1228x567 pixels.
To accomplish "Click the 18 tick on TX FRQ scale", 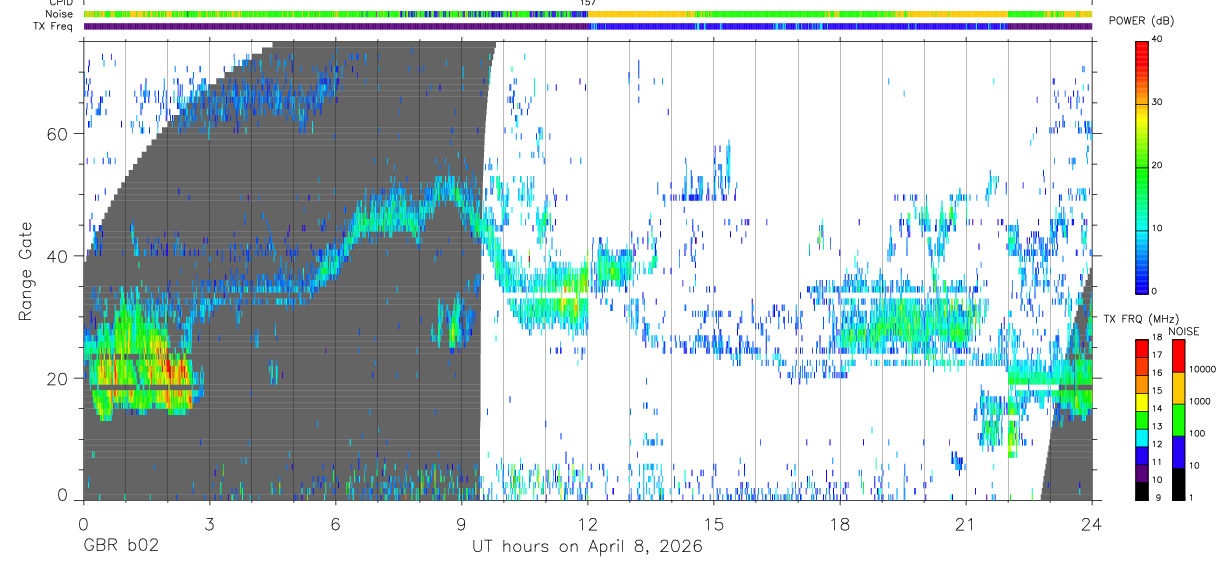I will pos(1157,339).
